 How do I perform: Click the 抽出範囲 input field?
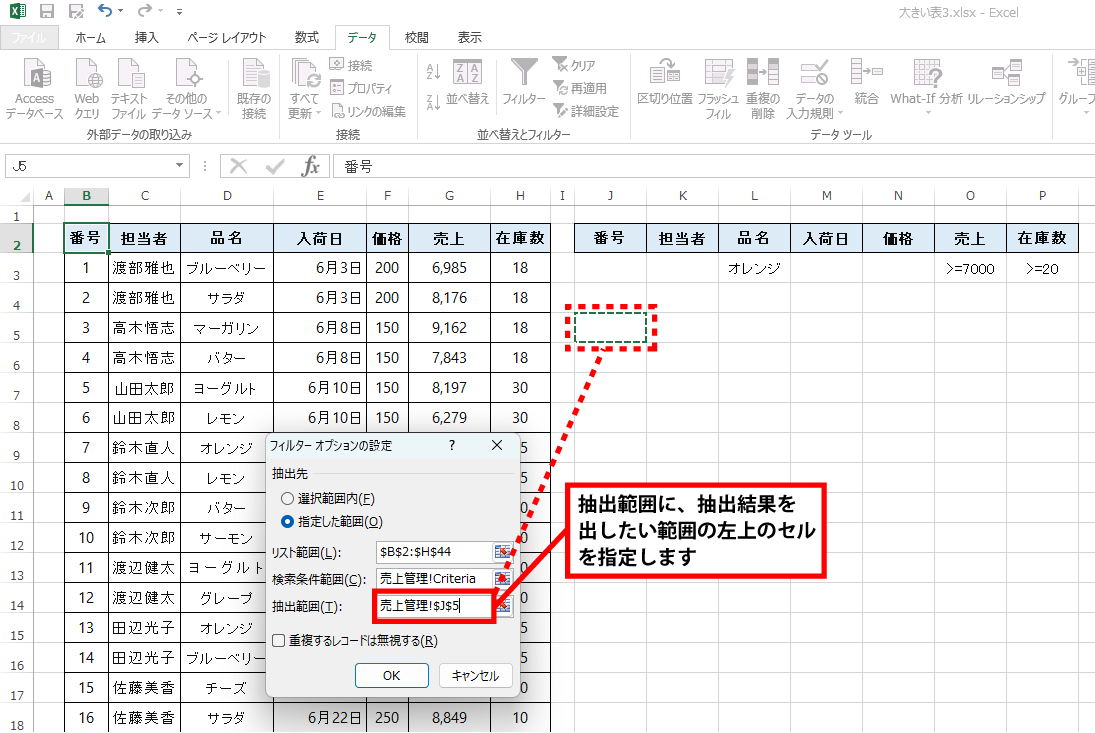[x=432, y=606]
